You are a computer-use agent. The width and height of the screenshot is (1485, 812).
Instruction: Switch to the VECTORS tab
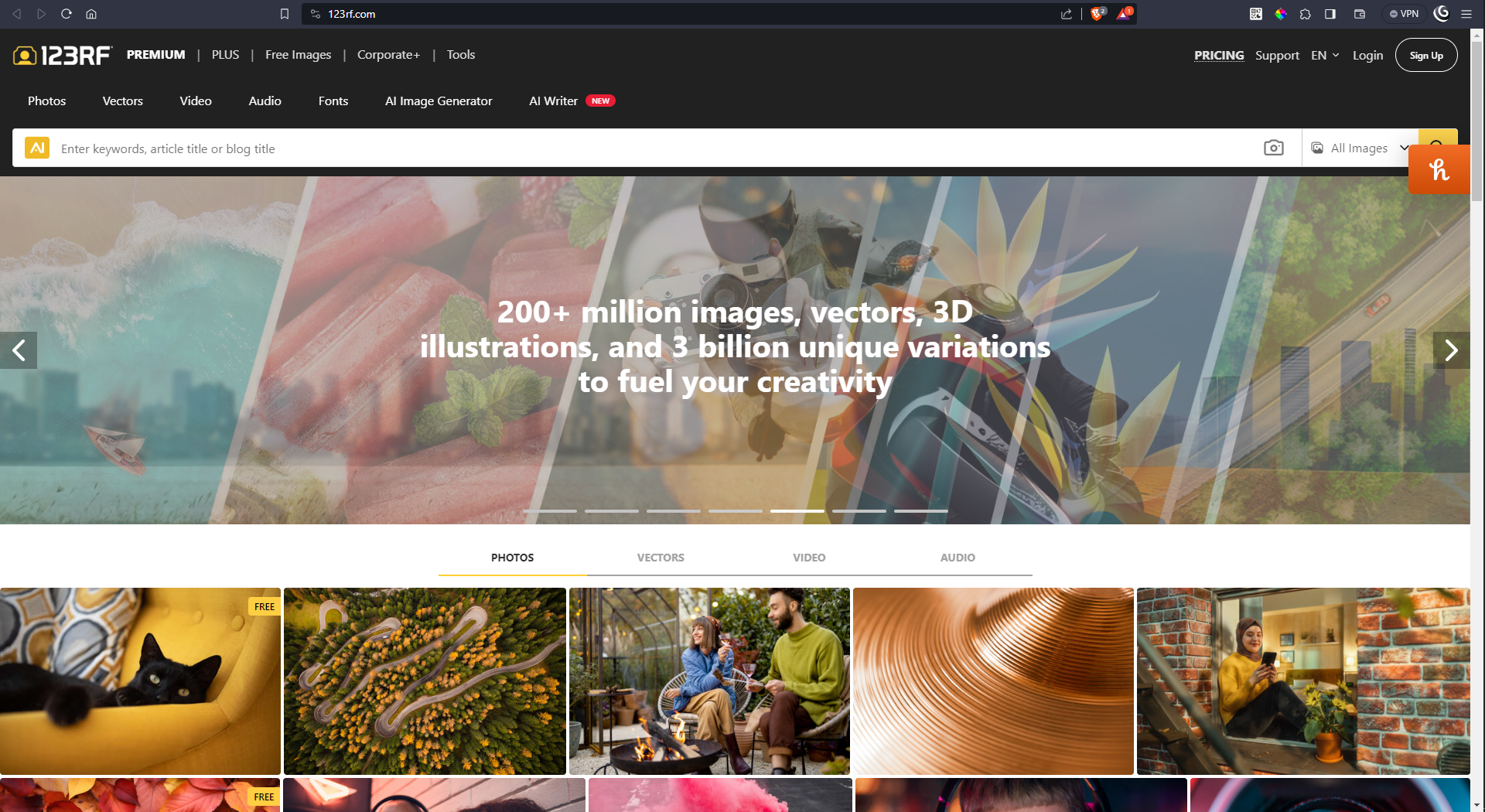[661, 558]
